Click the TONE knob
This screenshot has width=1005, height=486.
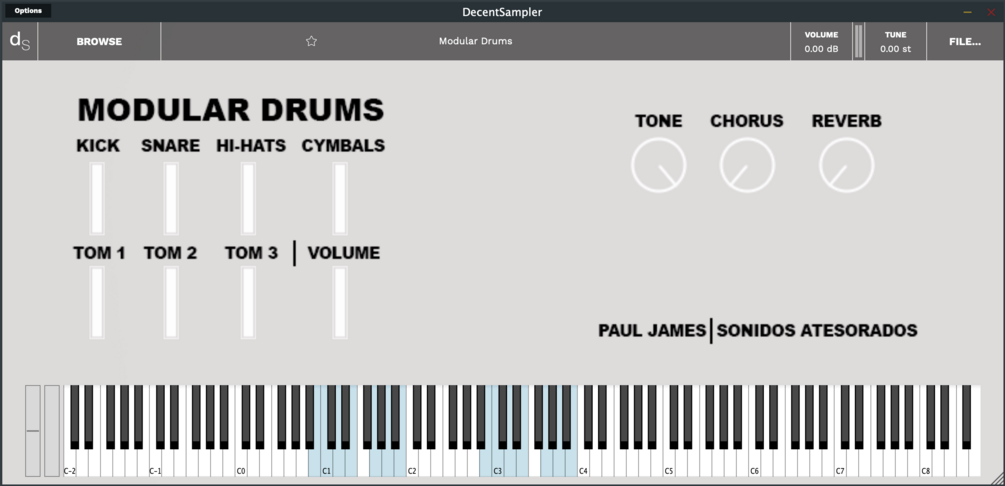point(659,165)
